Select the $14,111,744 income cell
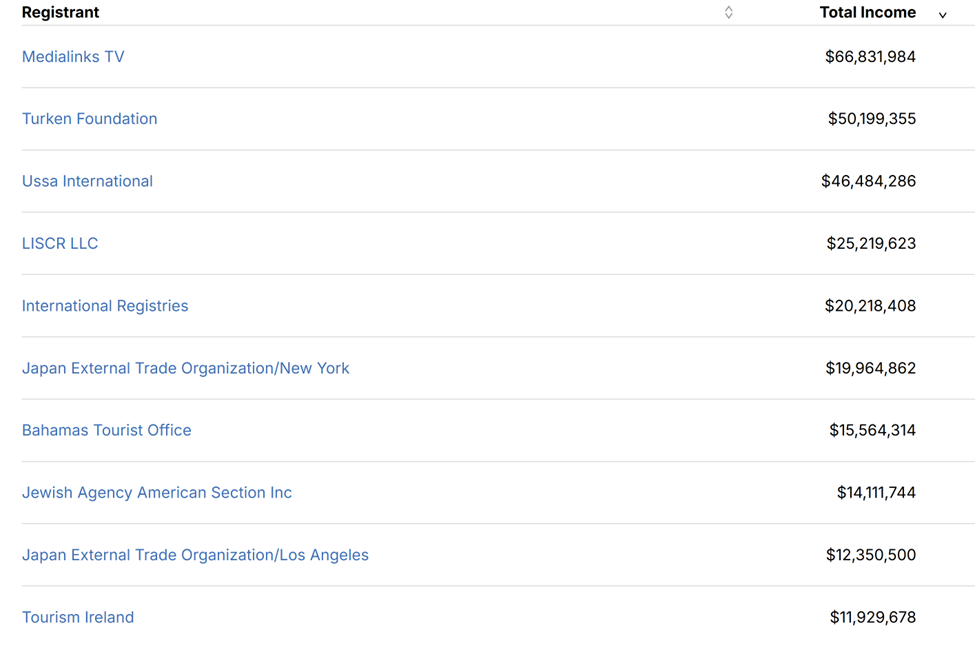Screen dimensions: 975x645 (x=876, y=492)
